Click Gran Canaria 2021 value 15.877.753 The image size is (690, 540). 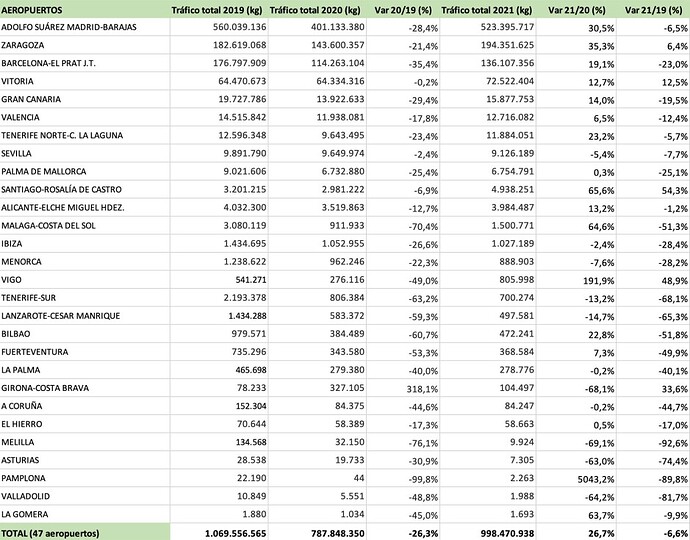510,99
